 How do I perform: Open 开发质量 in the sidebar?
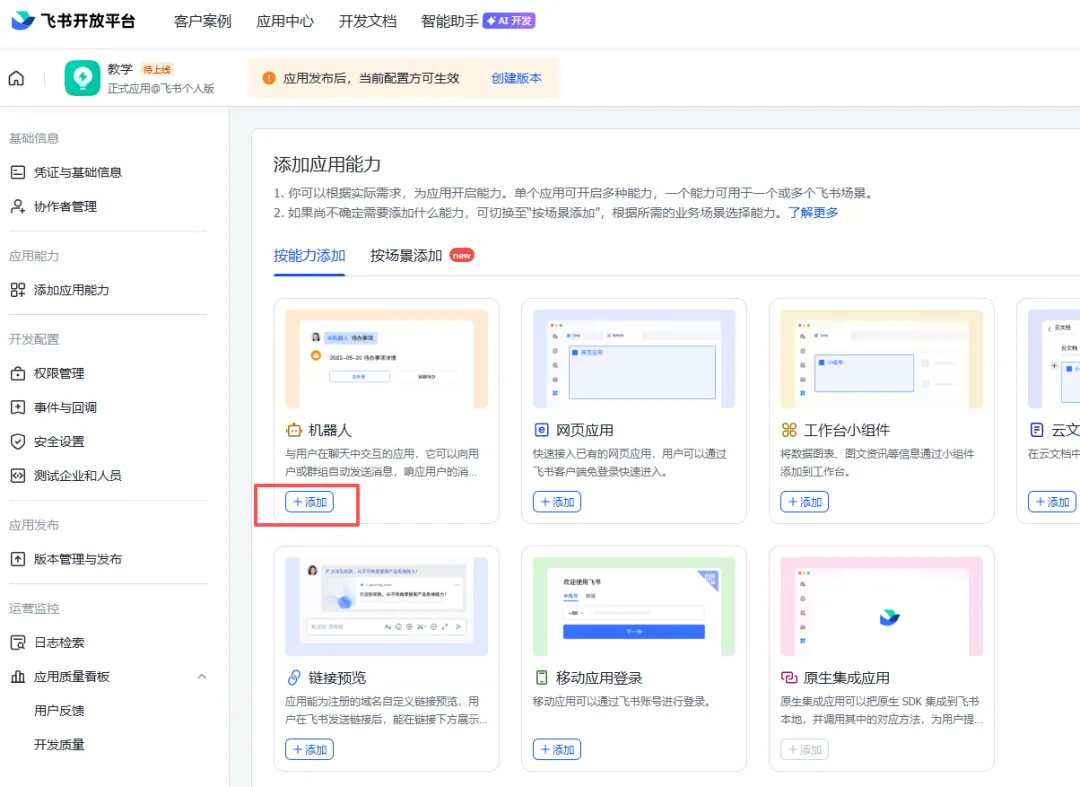click(59, 745)
